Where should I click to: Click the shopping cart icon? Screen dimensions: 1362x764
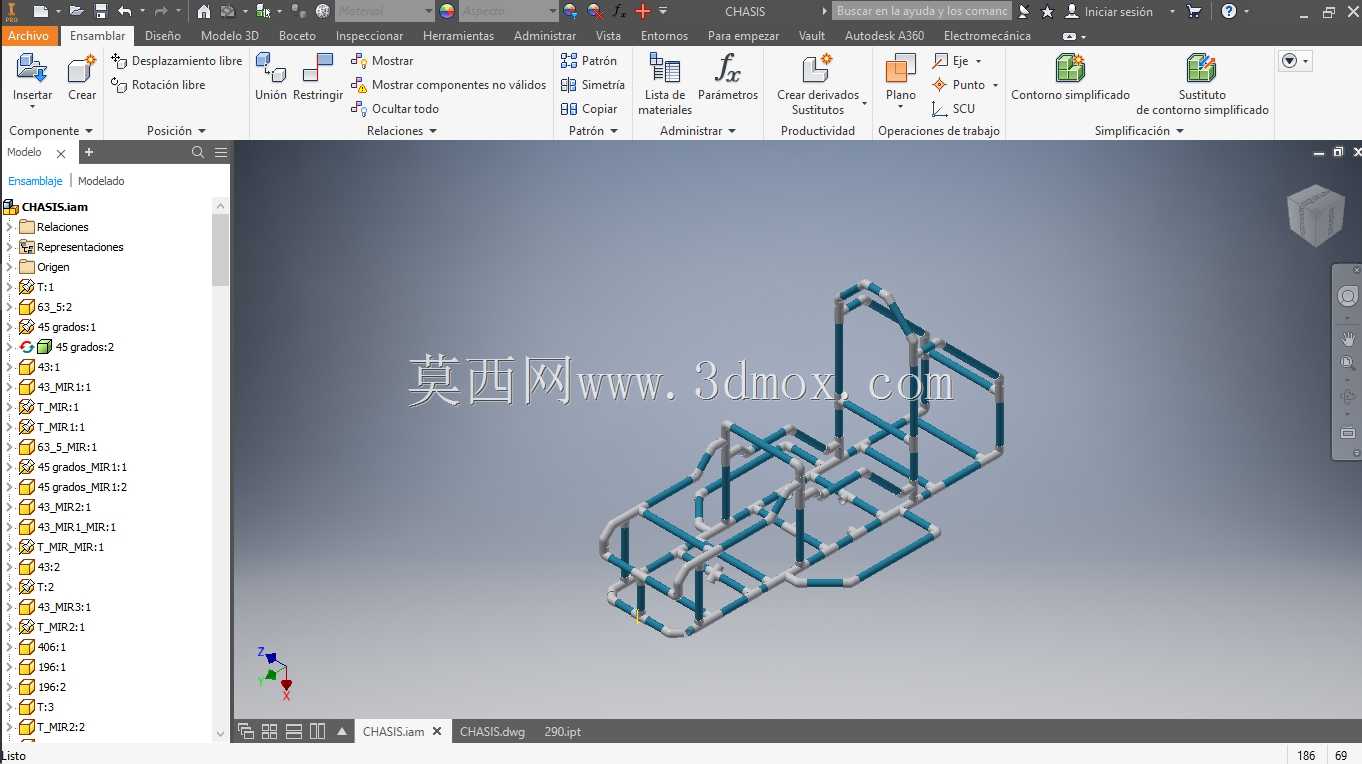pos(1194,11)
